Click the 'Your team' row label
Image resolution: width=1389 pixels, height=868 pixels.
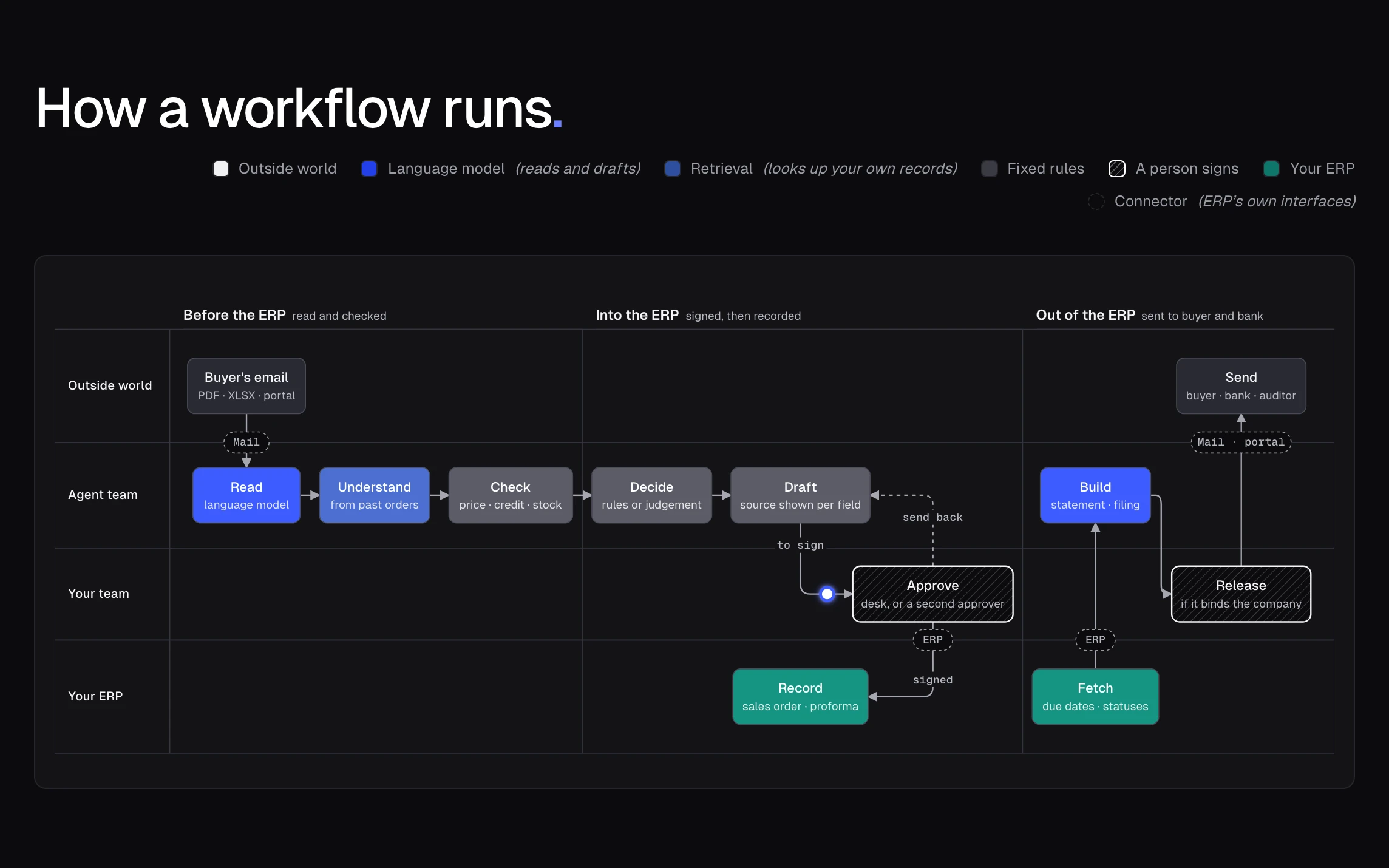point(99,594)
